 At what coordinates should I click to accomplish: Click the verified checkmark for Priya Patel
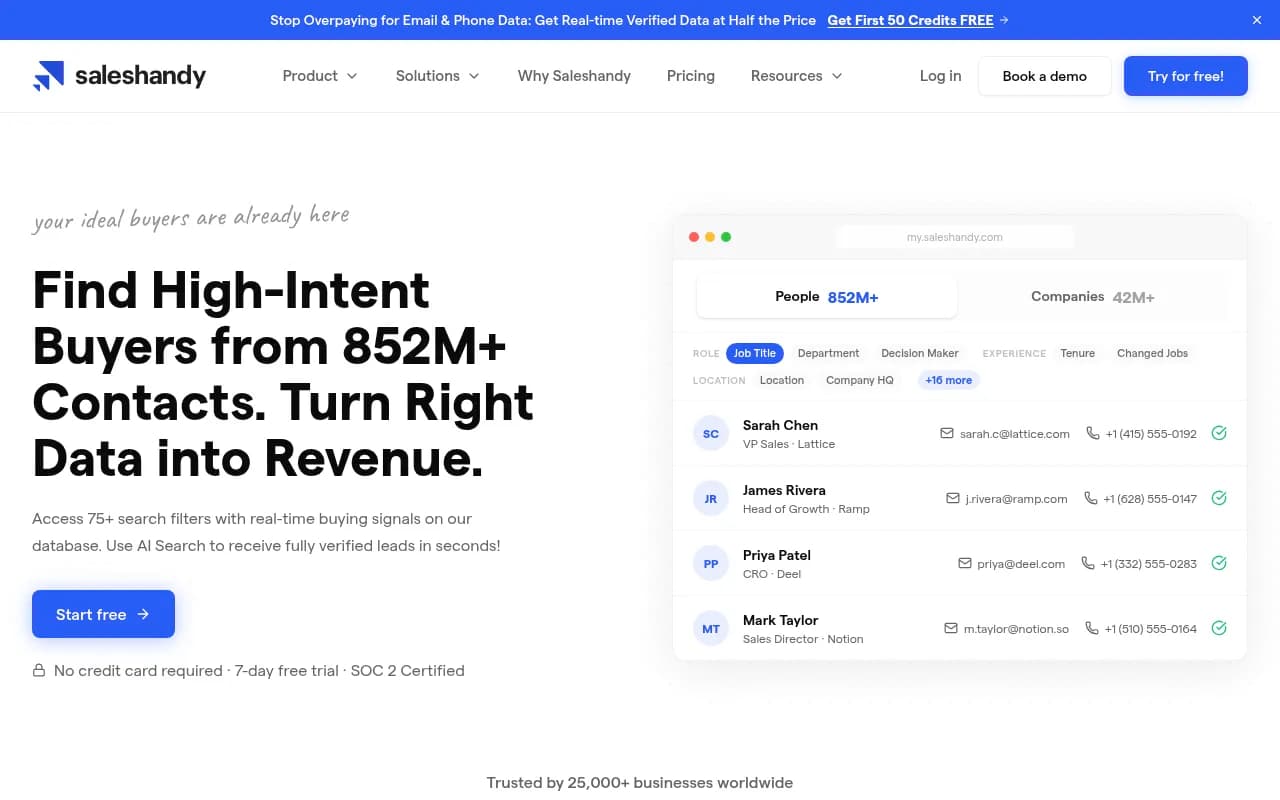click(x=1219, y=563)
